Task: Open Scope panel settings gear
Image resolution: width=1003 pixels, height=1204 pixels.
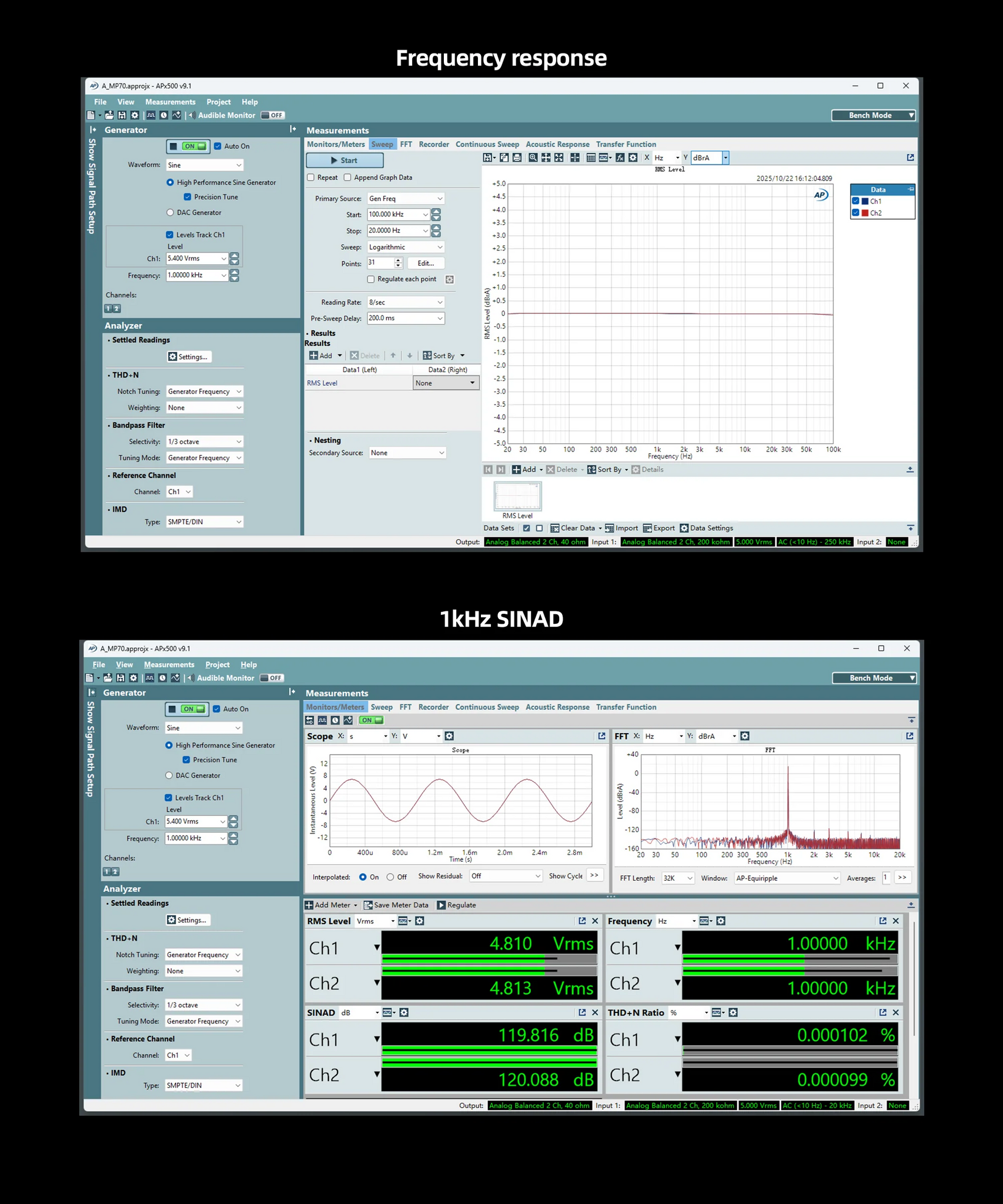Action: point(449,736)
